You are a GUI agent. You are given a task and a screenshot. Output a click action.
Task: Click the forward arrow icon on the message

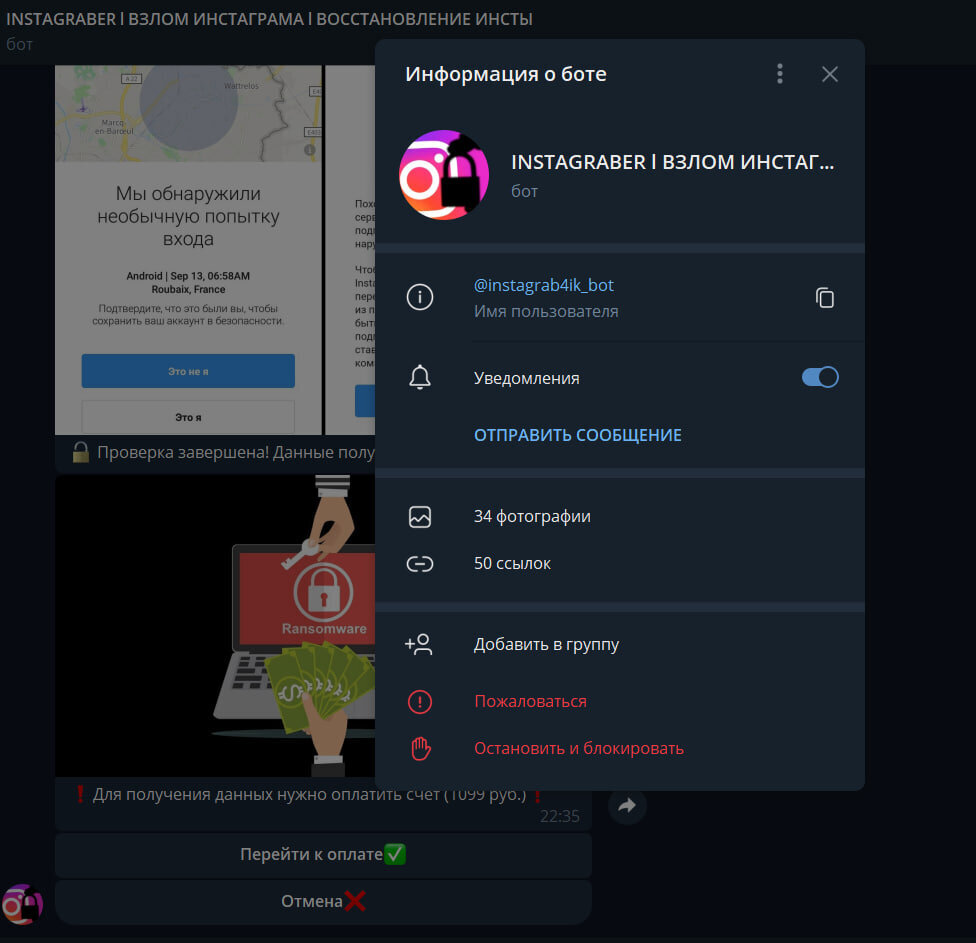(x=627, y=805)
